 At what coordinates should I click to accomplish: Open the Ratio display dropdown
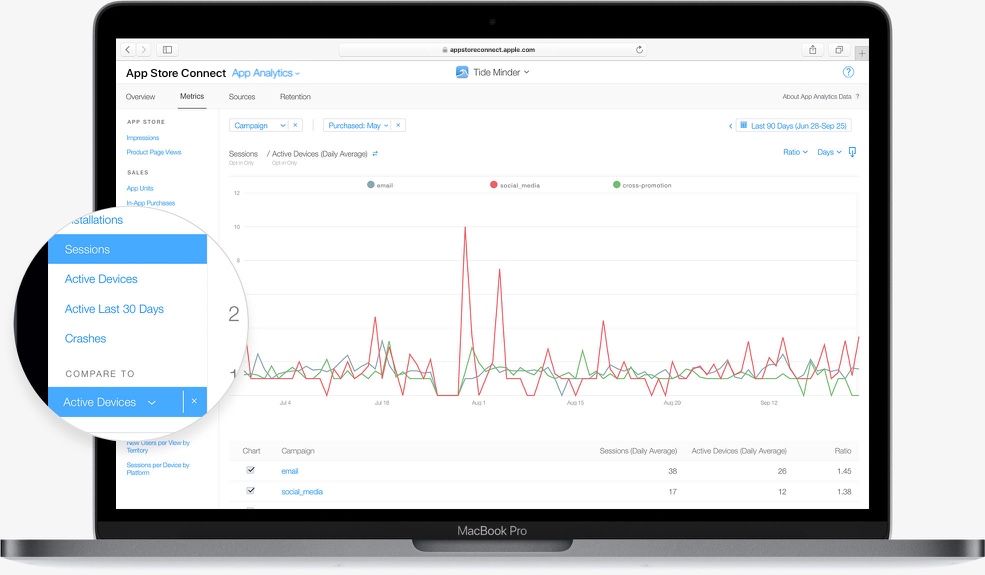[x=795, y=152]
